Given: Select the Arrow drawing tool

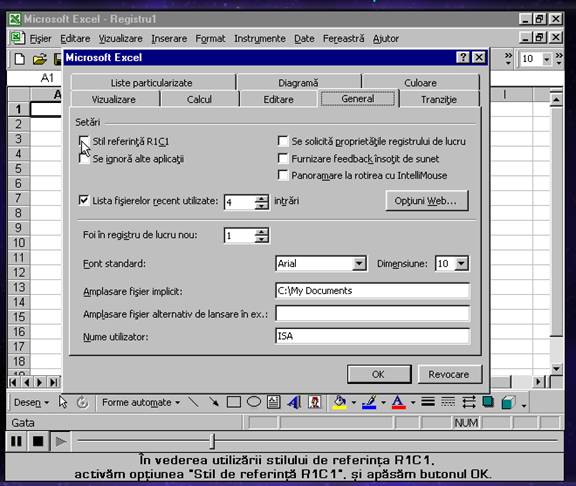Looking at the screenshot, I should [x=213, y=402].
